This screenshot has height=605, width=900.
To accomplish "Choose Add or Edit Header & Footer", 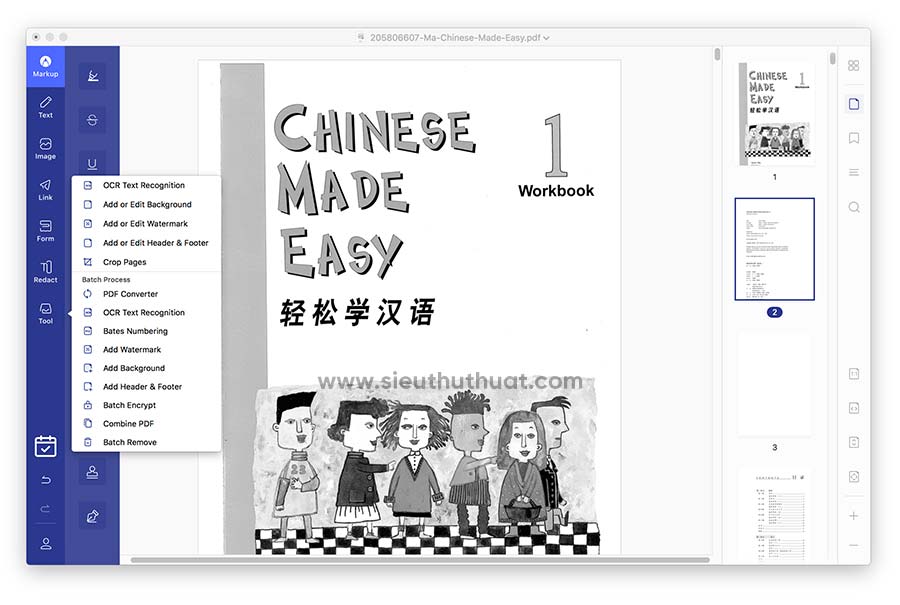I will pyautogui.click(x=146, y=243).
